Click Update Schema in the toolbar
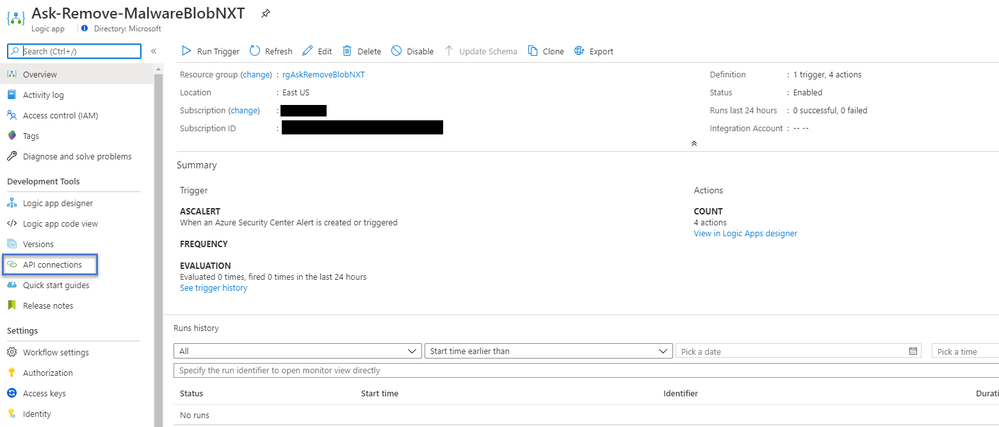 pyautogui.click(x=481, y=52)
